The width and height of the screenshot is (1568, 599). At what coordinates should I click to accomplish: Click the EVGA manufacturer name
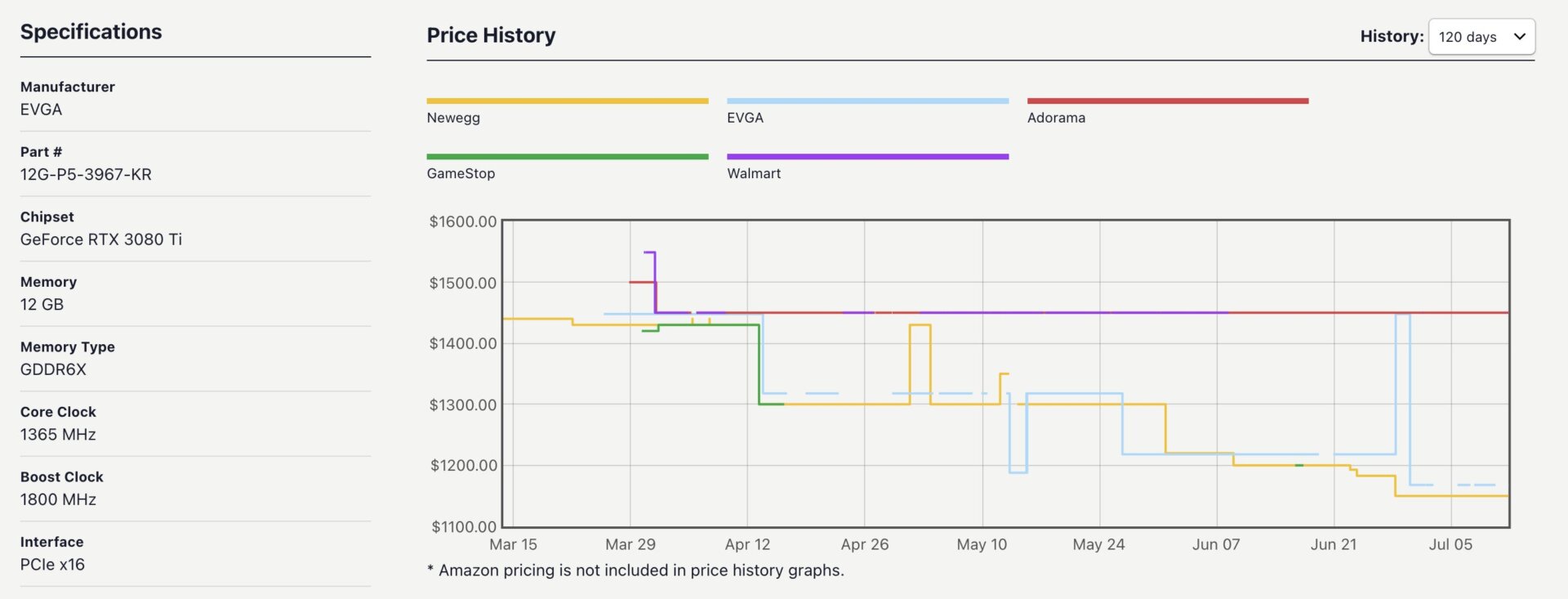click(x=42, y=109)
